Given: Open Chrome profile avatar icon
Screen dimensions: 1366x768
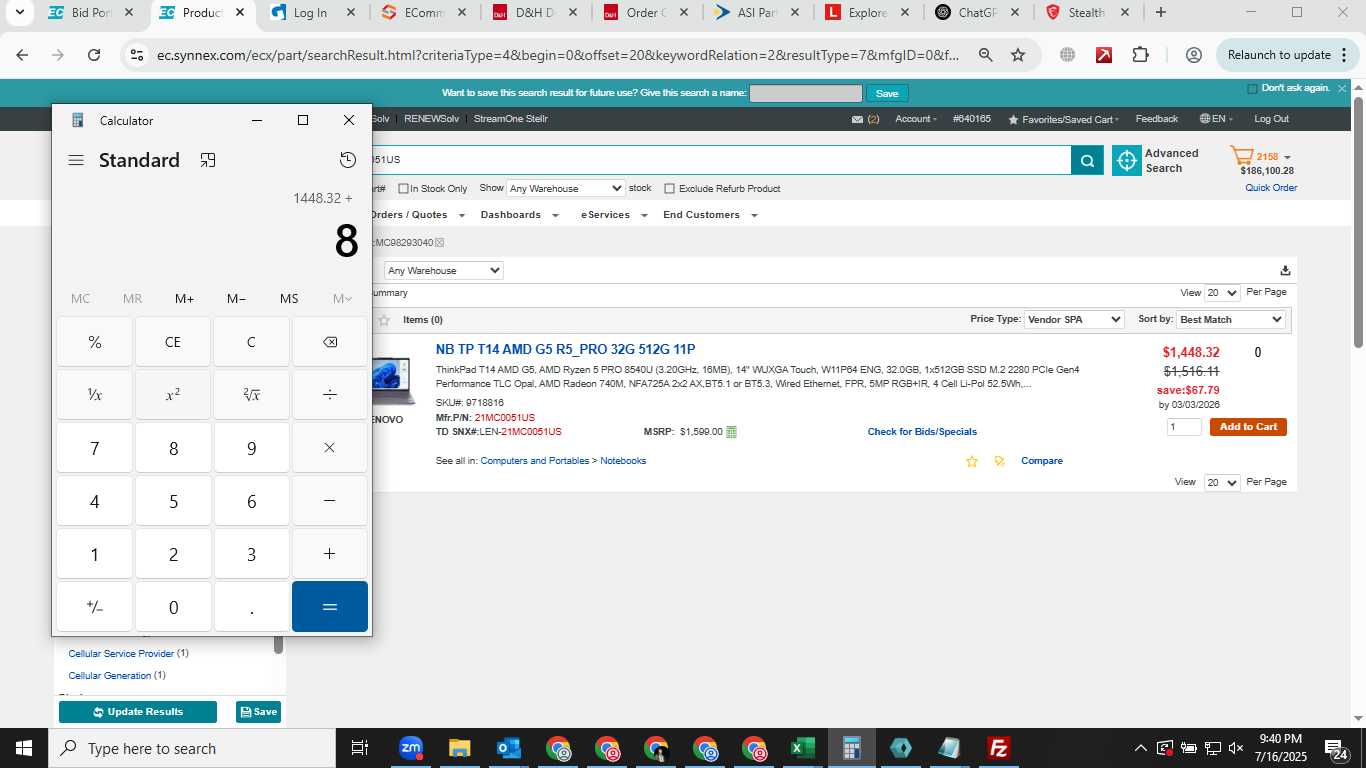Looking at the screenshot, I should (1193, 55).
